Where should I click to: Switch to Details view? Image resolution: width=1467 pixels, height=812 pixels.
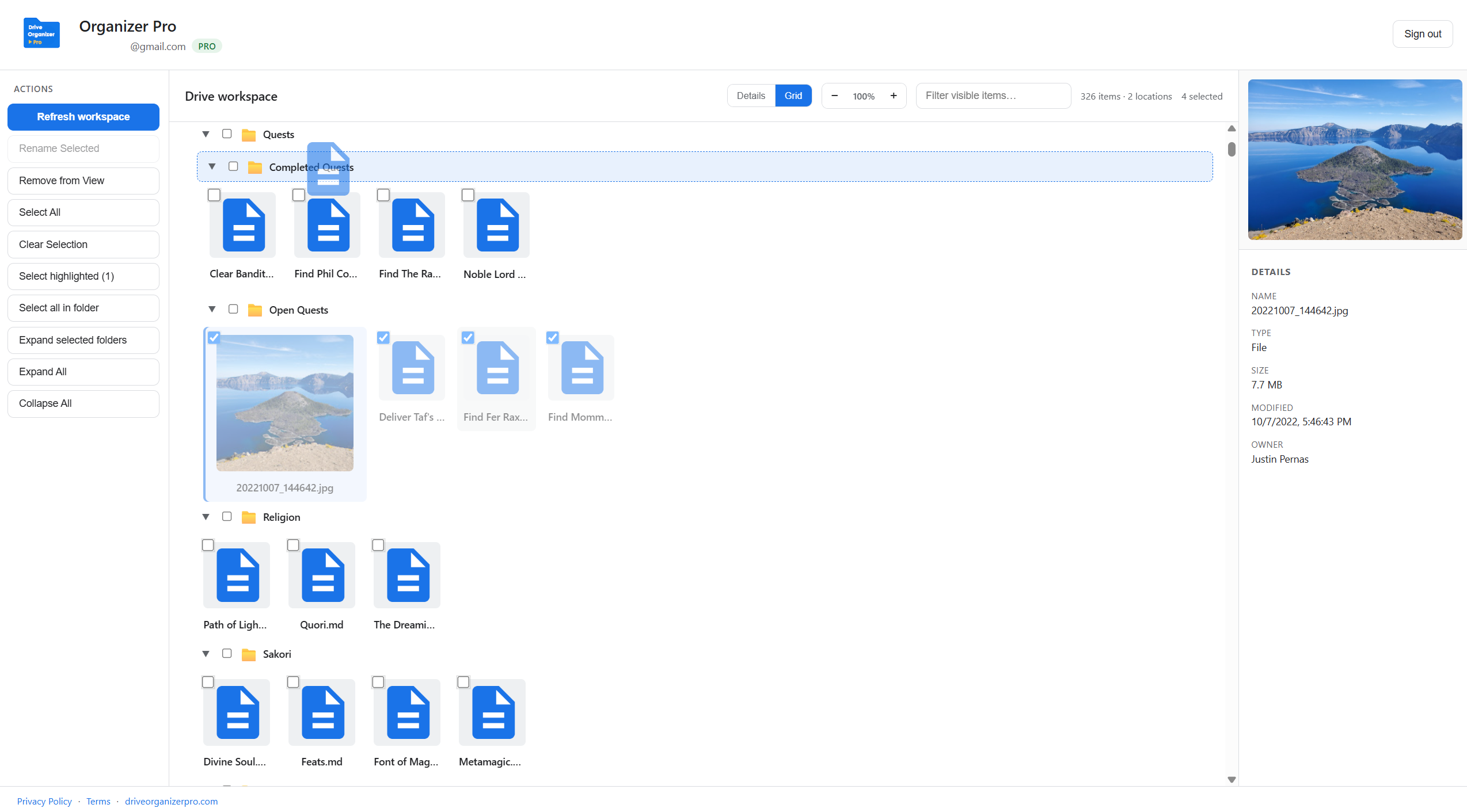[751, 96]
